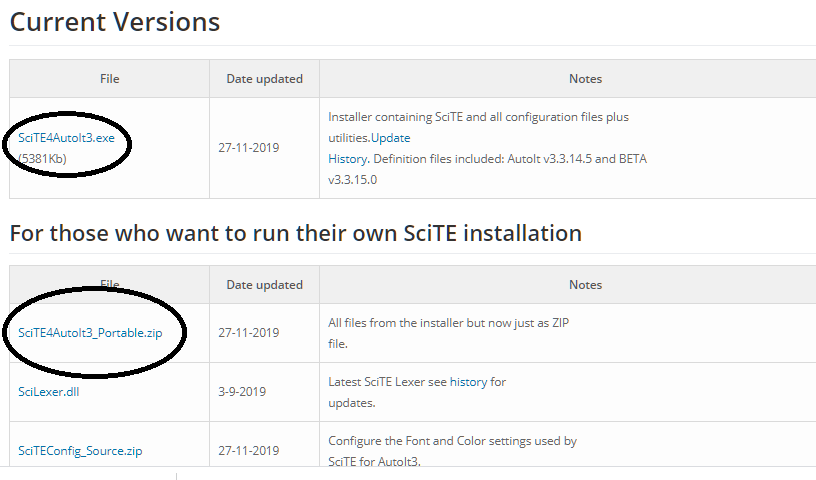Click the 'All files from the installer' note
816x480 pixels.
pos(449,323)
